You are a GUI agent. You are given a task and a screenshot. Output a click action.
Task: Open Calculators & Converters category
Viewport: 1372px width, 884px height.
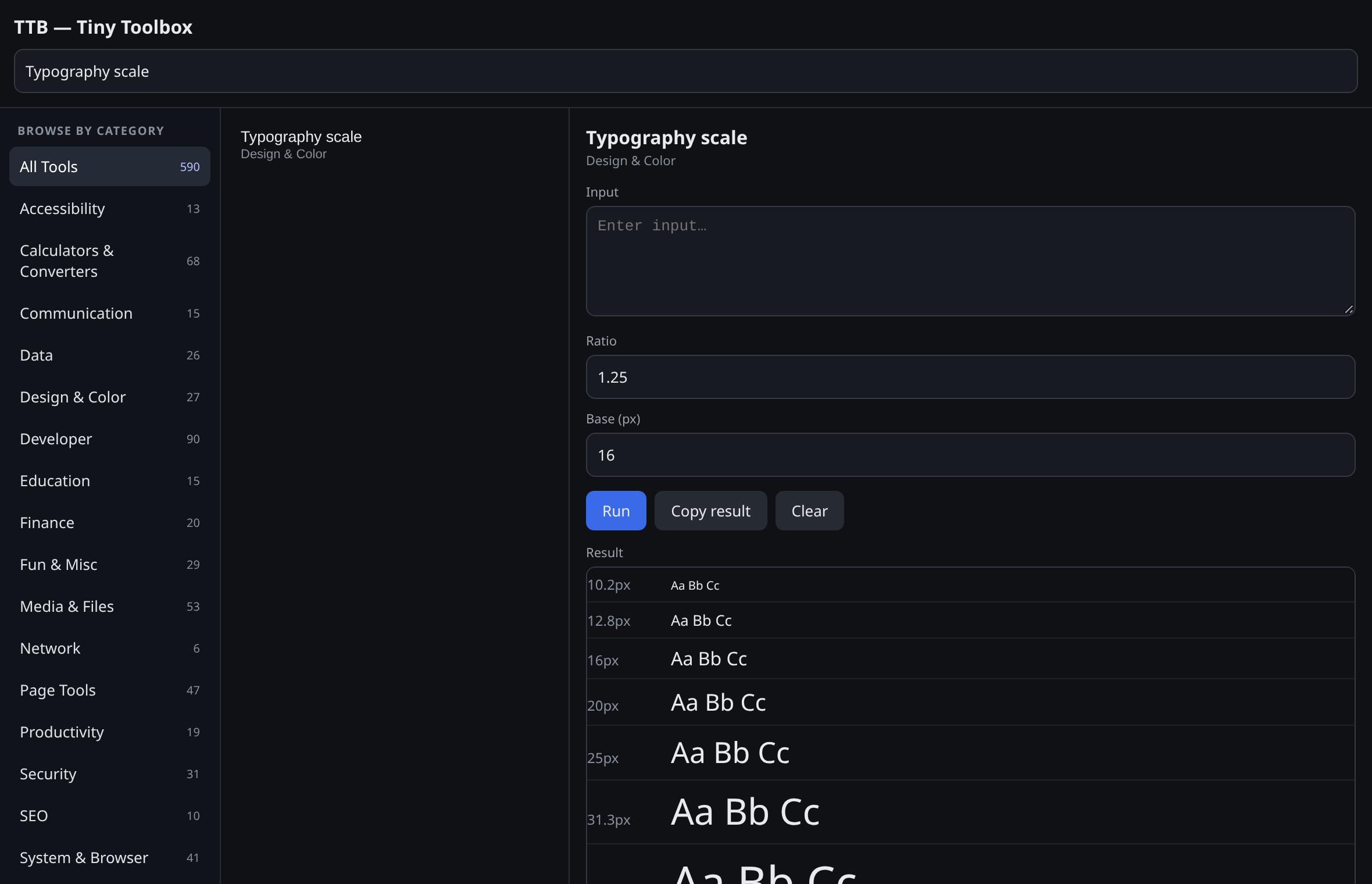coord(109,261)
